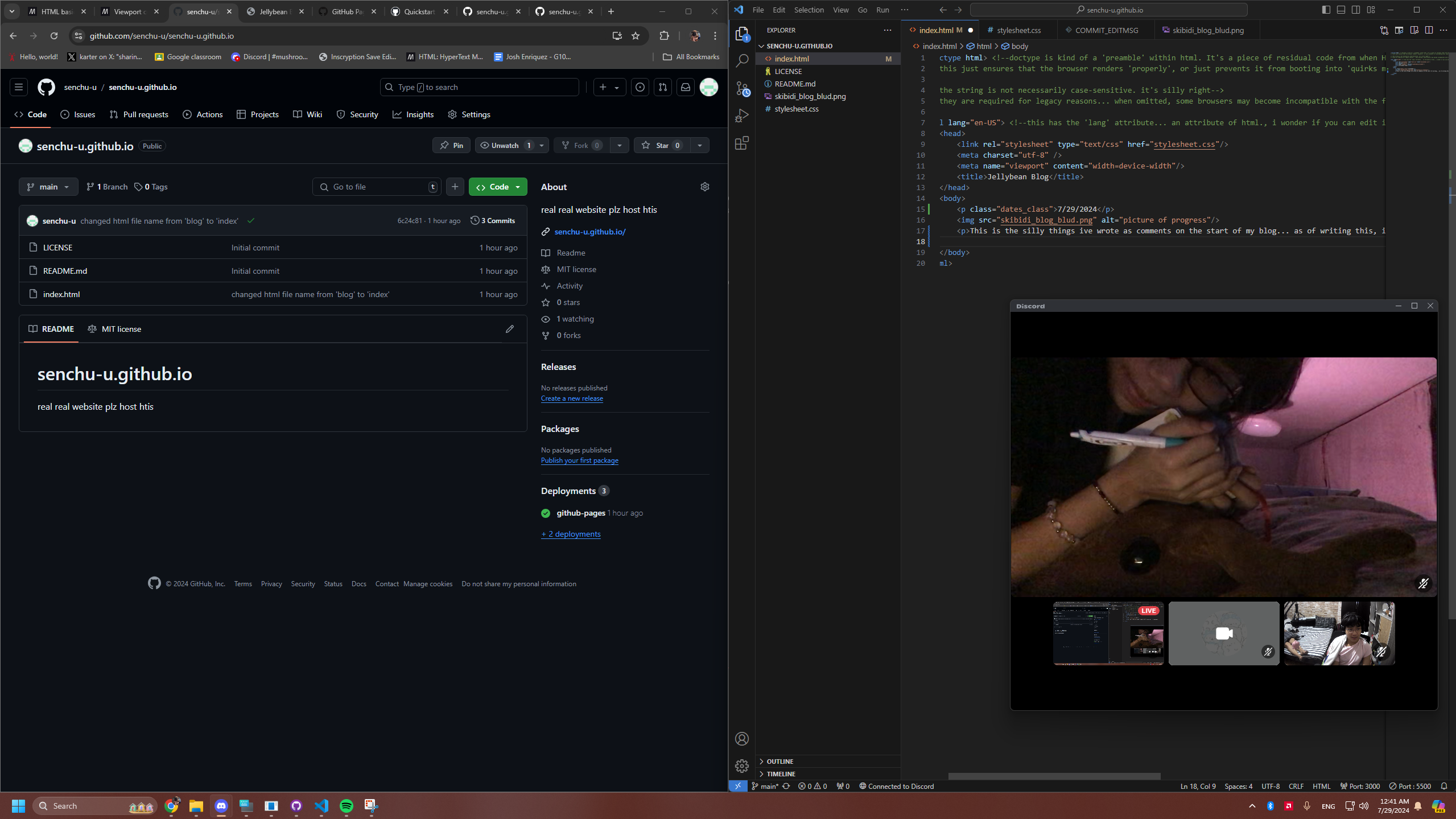The width and height of the screenshot is (1456, 819).
Task: Open the Search view in the activity bar
Action: 742,61
